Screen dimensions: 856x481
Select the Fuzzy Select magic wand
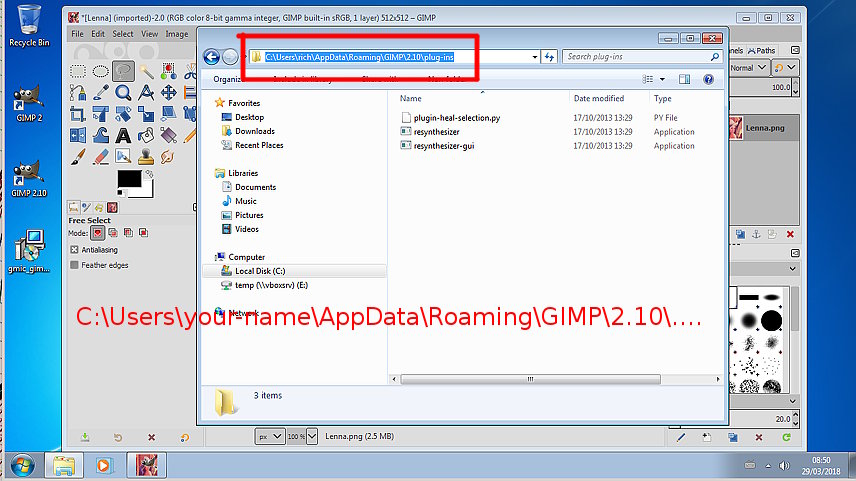[146, 72]
